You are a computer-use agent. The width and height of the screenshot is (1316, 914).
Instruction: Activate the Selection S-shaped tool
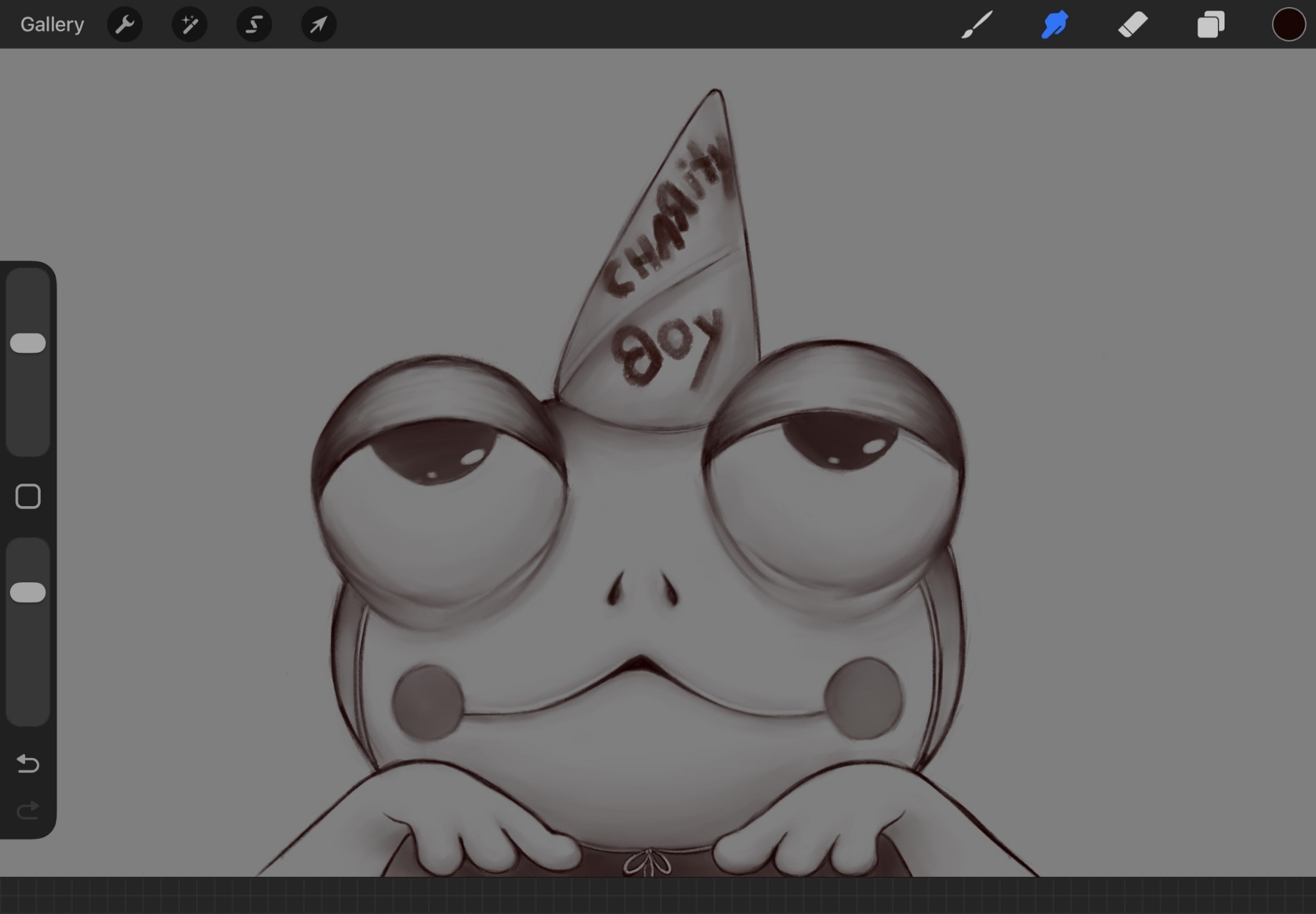click(254, 25)
